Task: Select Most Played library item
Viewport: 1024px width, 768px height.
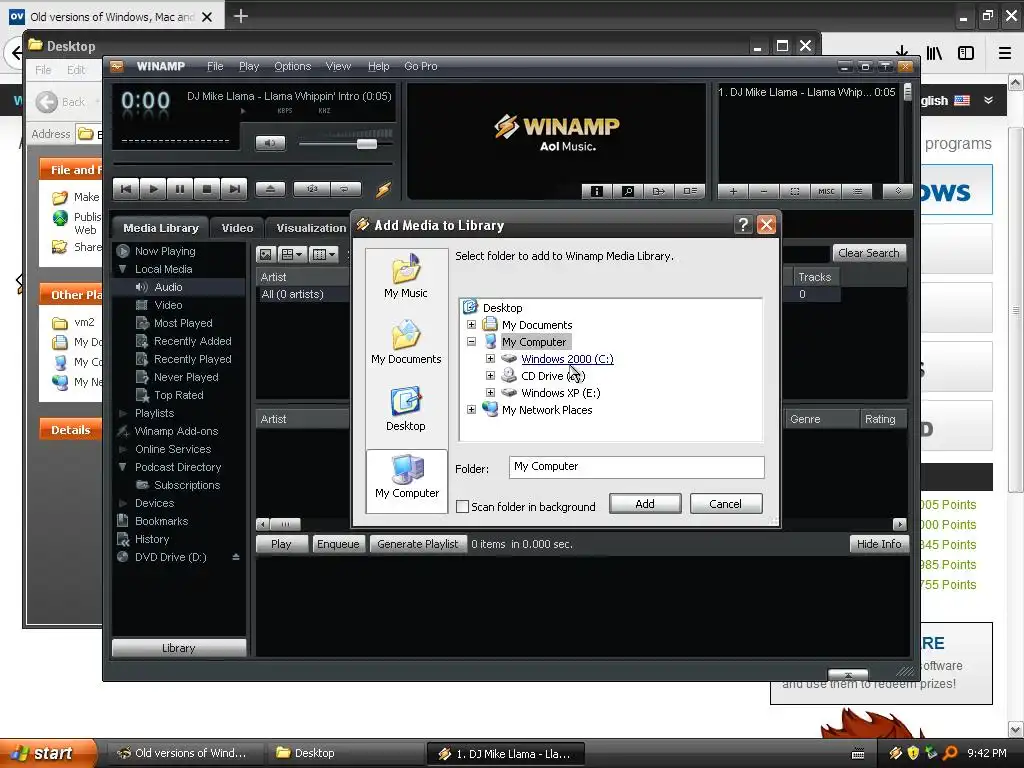Action: coord(183,323)
